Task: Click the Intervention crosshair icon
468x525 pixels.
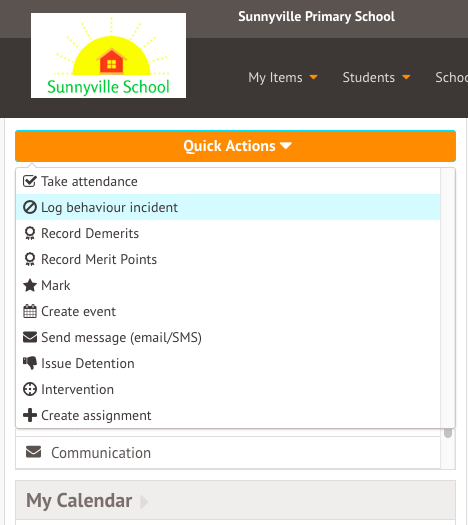Action: point(30,389)
